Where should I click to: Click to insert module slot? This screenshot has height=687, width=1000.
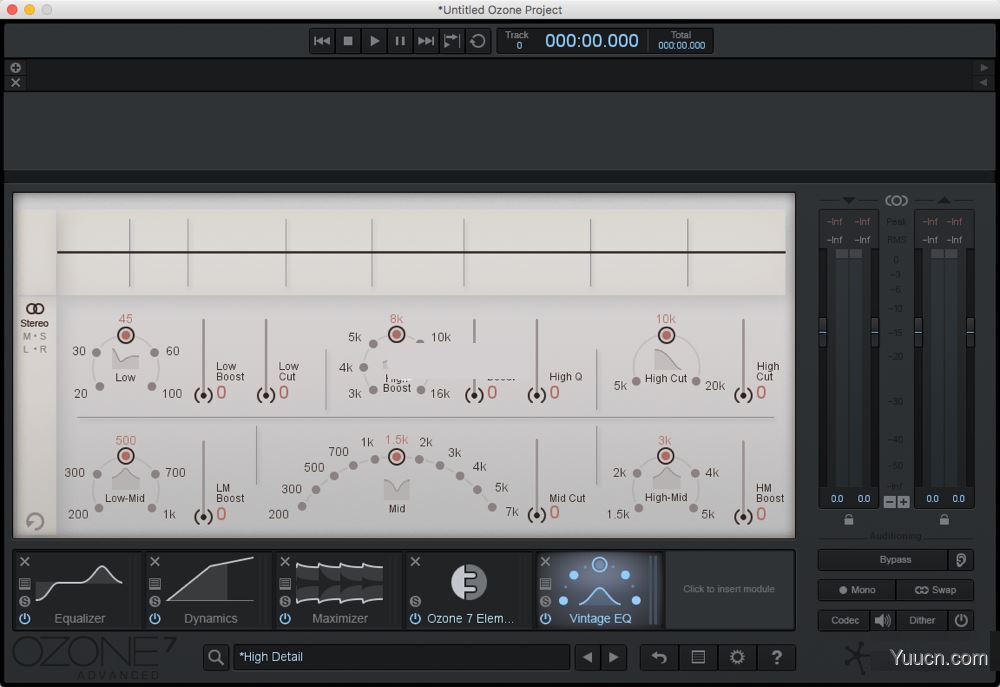(729, 589)
